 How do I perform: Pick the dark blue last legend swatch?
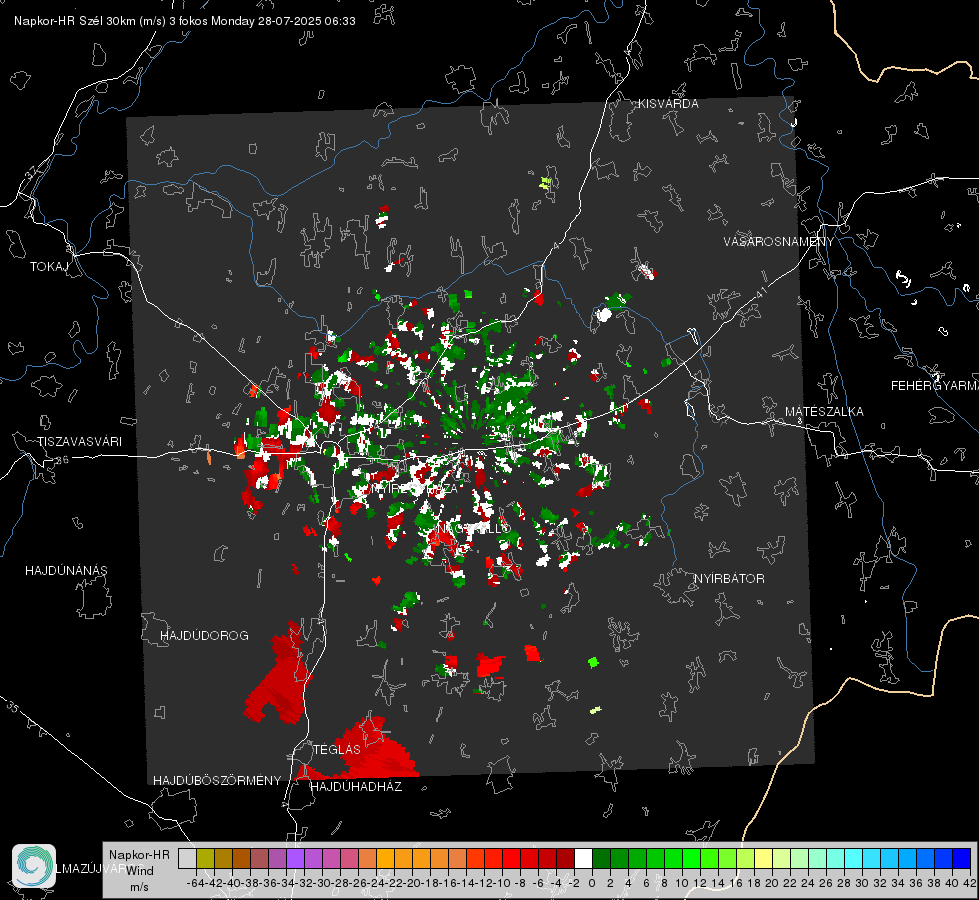(962, 858)
